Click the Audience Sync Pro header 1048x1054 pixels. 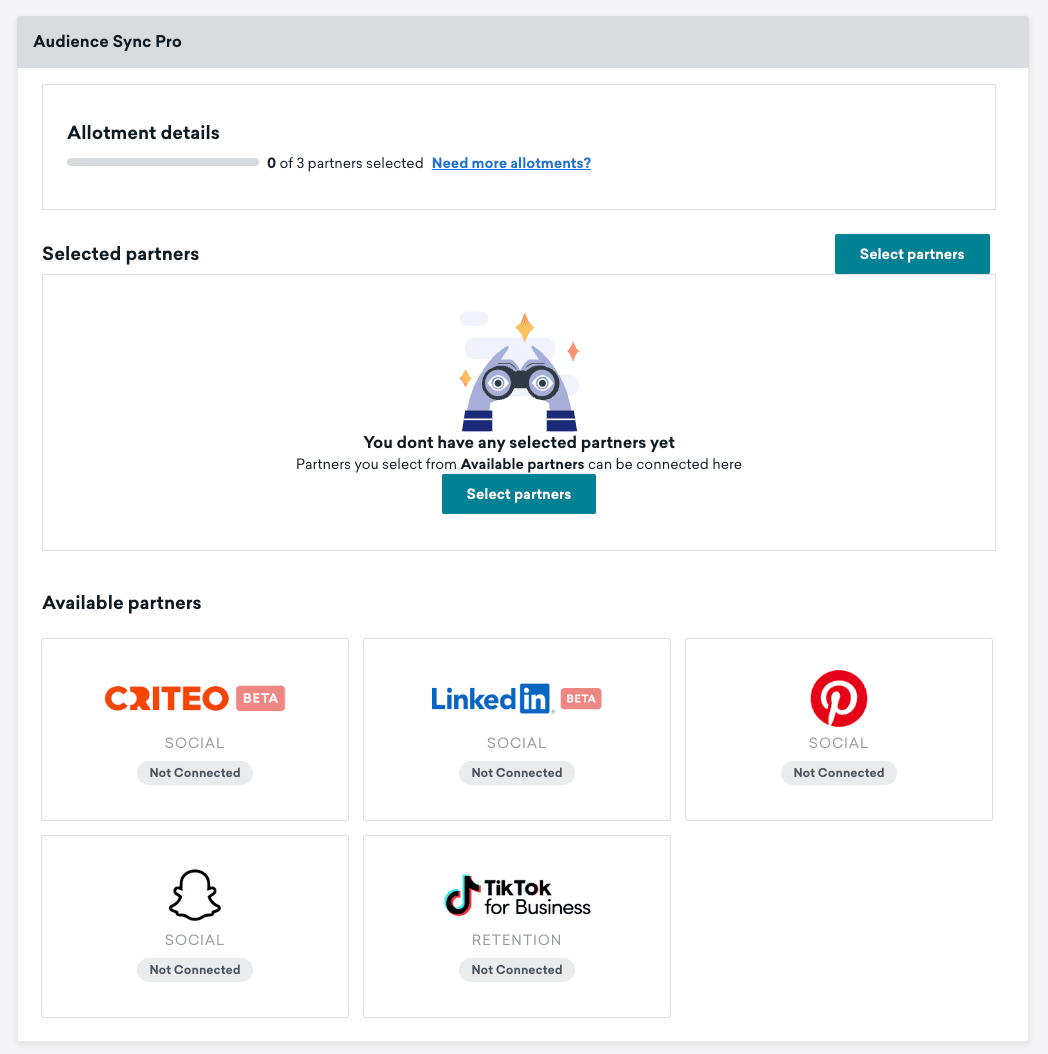108,42
